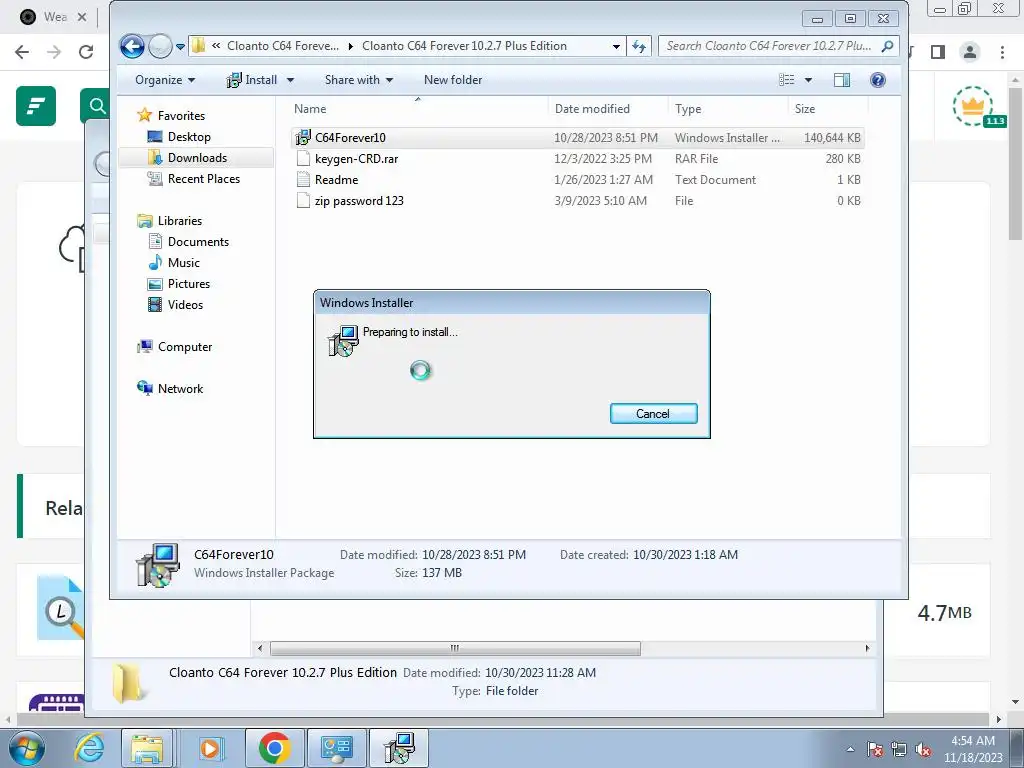Go back in Chrome browser

click(22, 52)
